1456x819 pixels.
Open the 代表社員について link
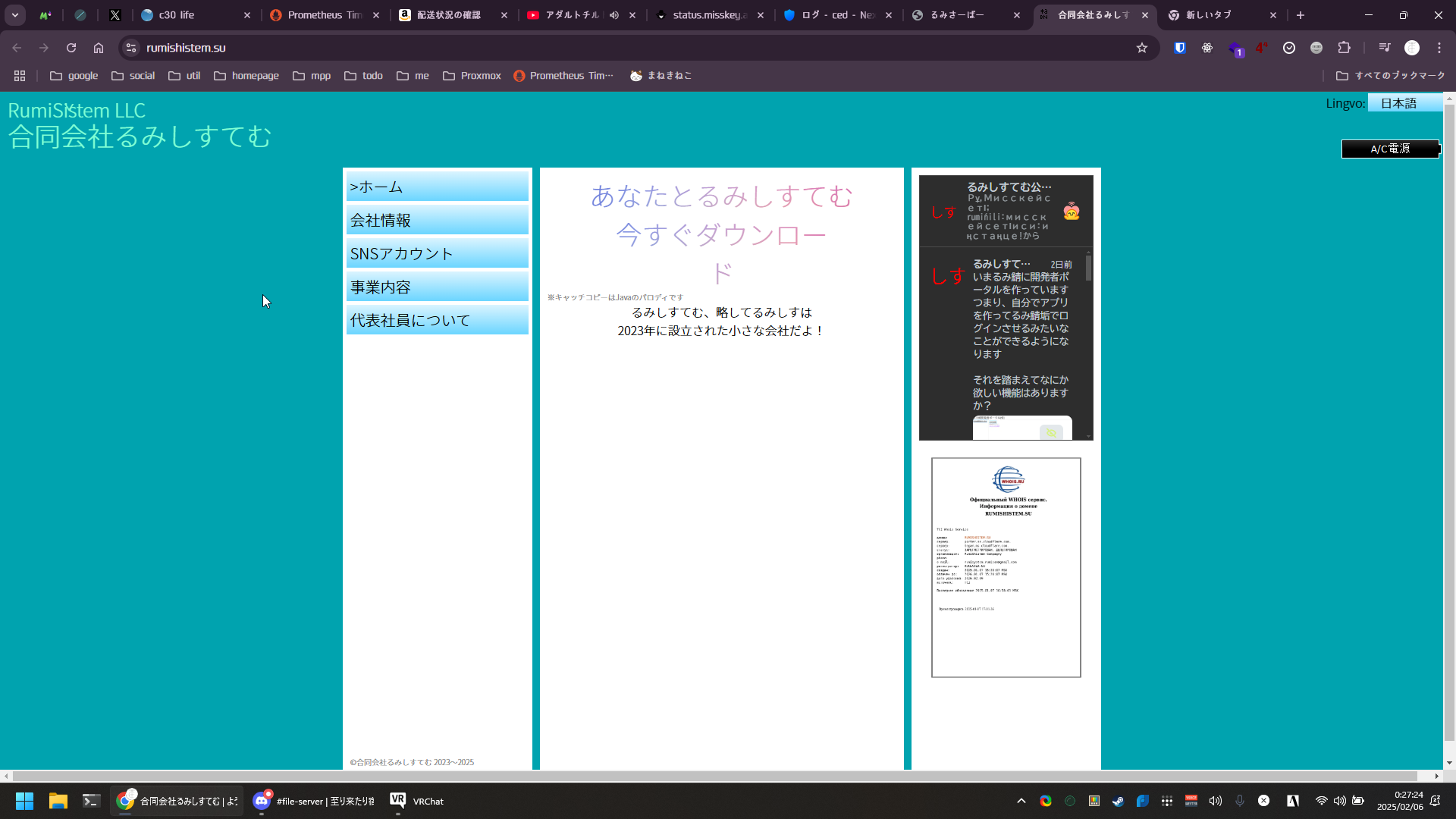pyautogui.click(x=438, y=320)
